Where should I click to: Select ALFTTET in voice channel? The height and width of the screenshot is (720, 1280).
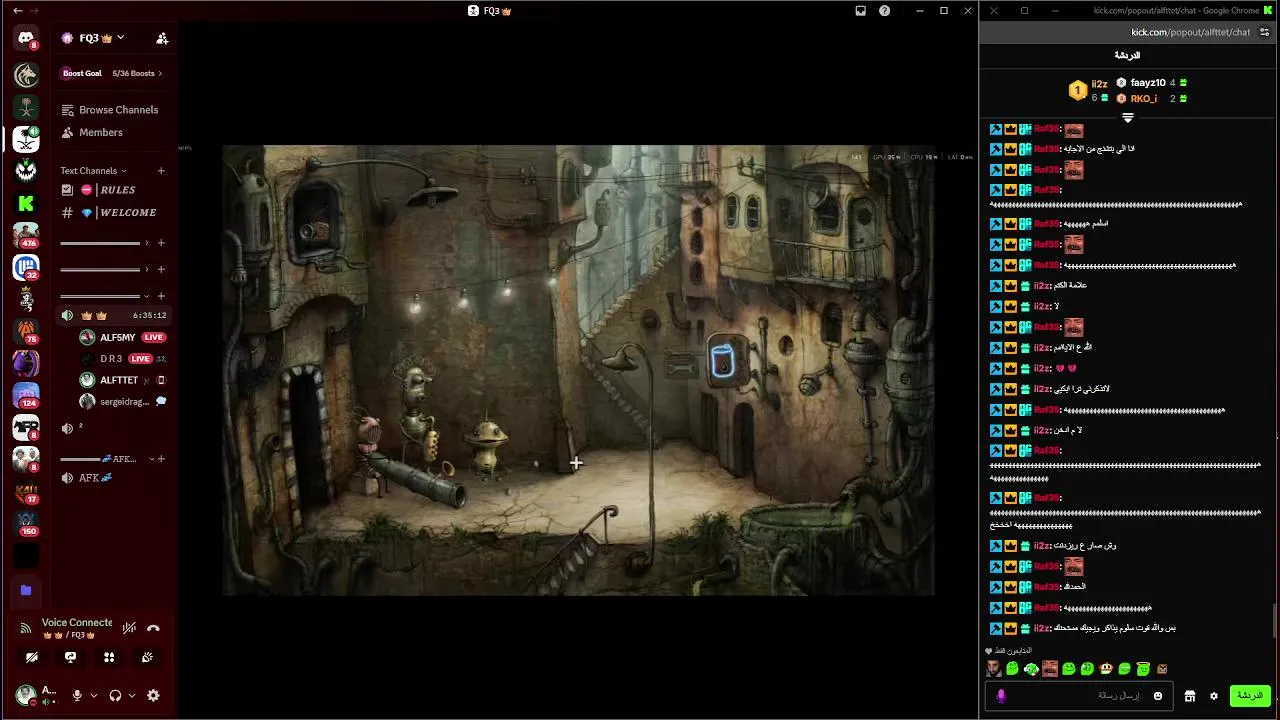(x=122, y=380)
